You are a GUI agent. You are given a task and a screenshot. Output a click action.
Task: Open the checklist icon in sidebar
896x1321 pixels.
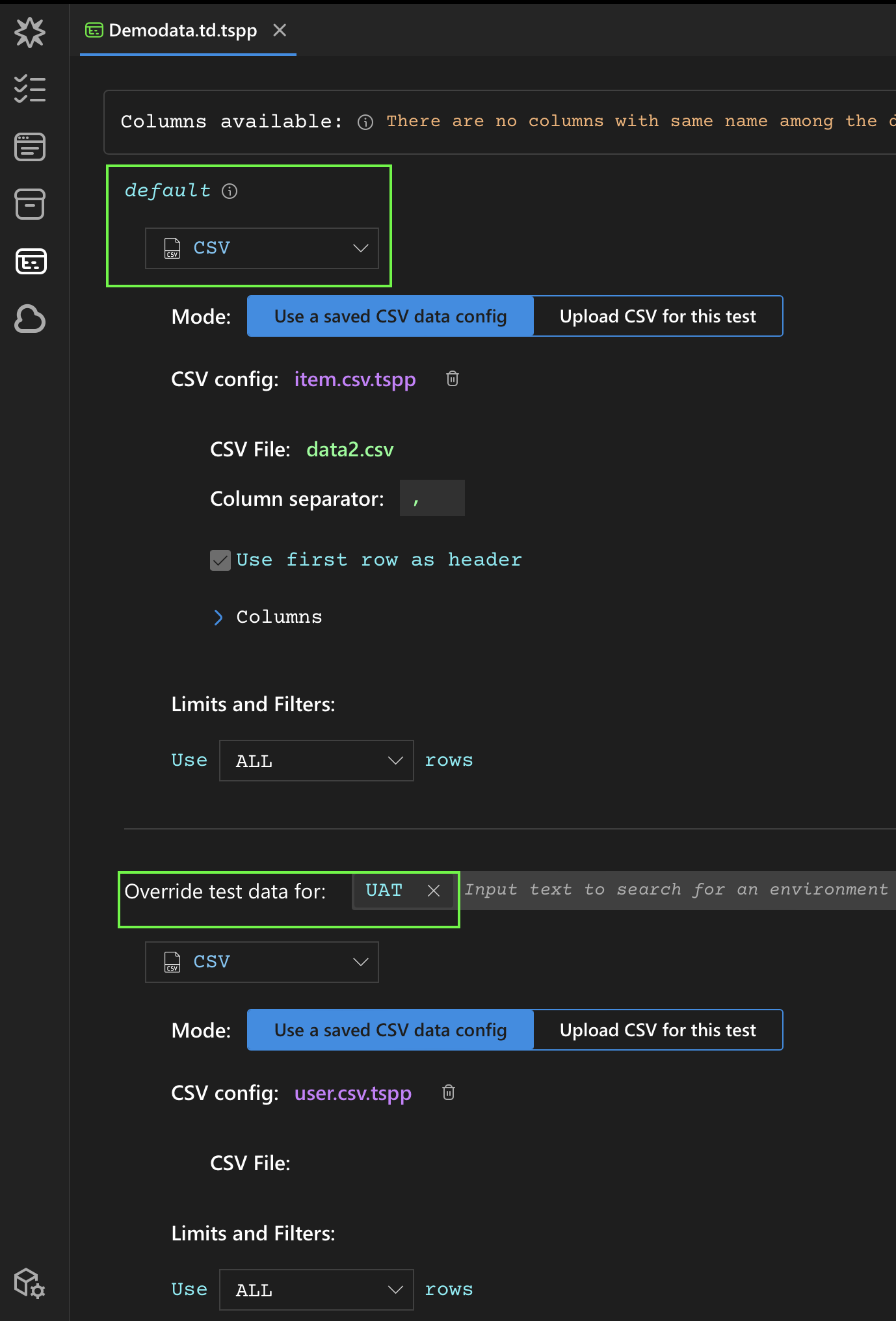pos(30,89)
